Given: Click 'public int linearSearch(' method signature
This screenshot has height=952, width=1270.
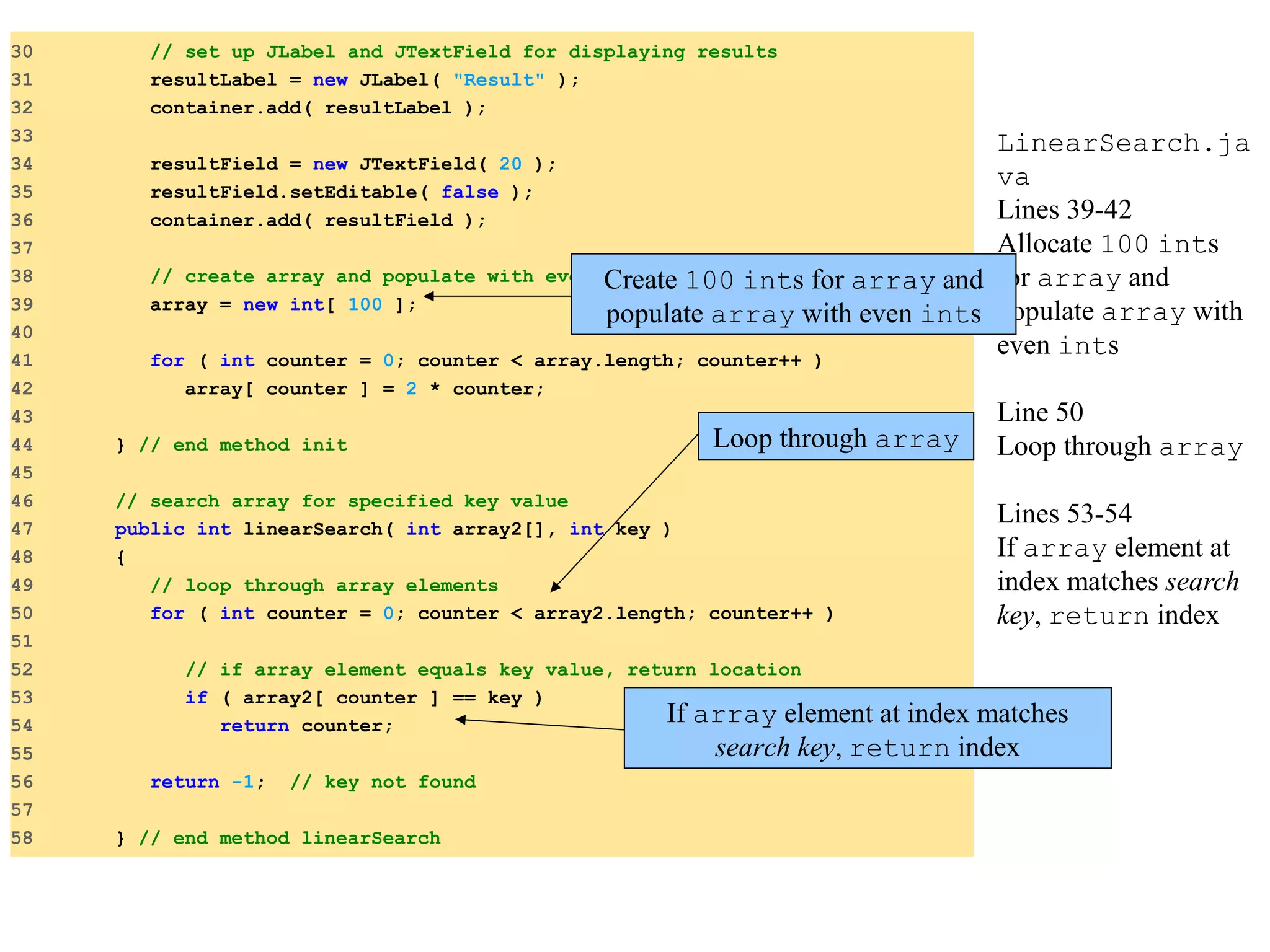Looking at the screenshot, I should [x=393, y=529].
